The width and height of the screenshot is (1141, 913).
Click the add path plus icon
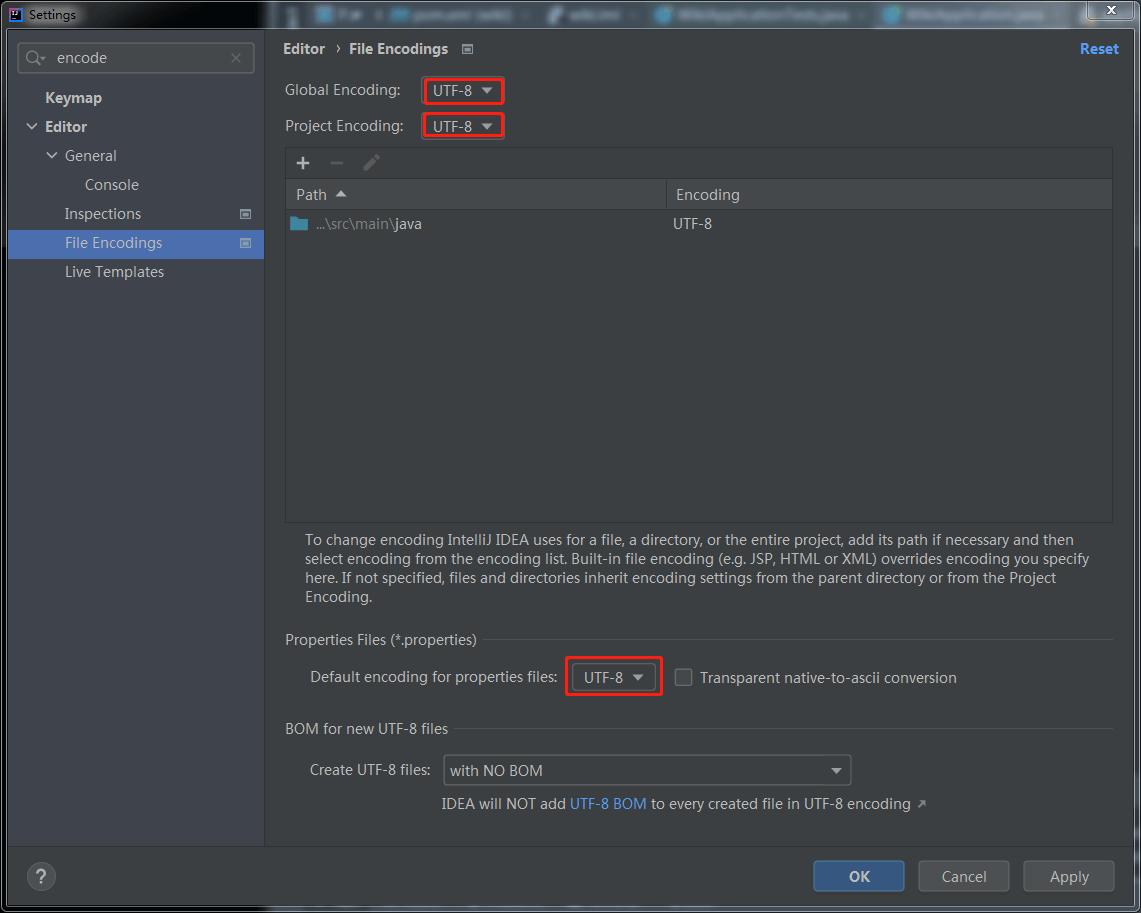303,163
